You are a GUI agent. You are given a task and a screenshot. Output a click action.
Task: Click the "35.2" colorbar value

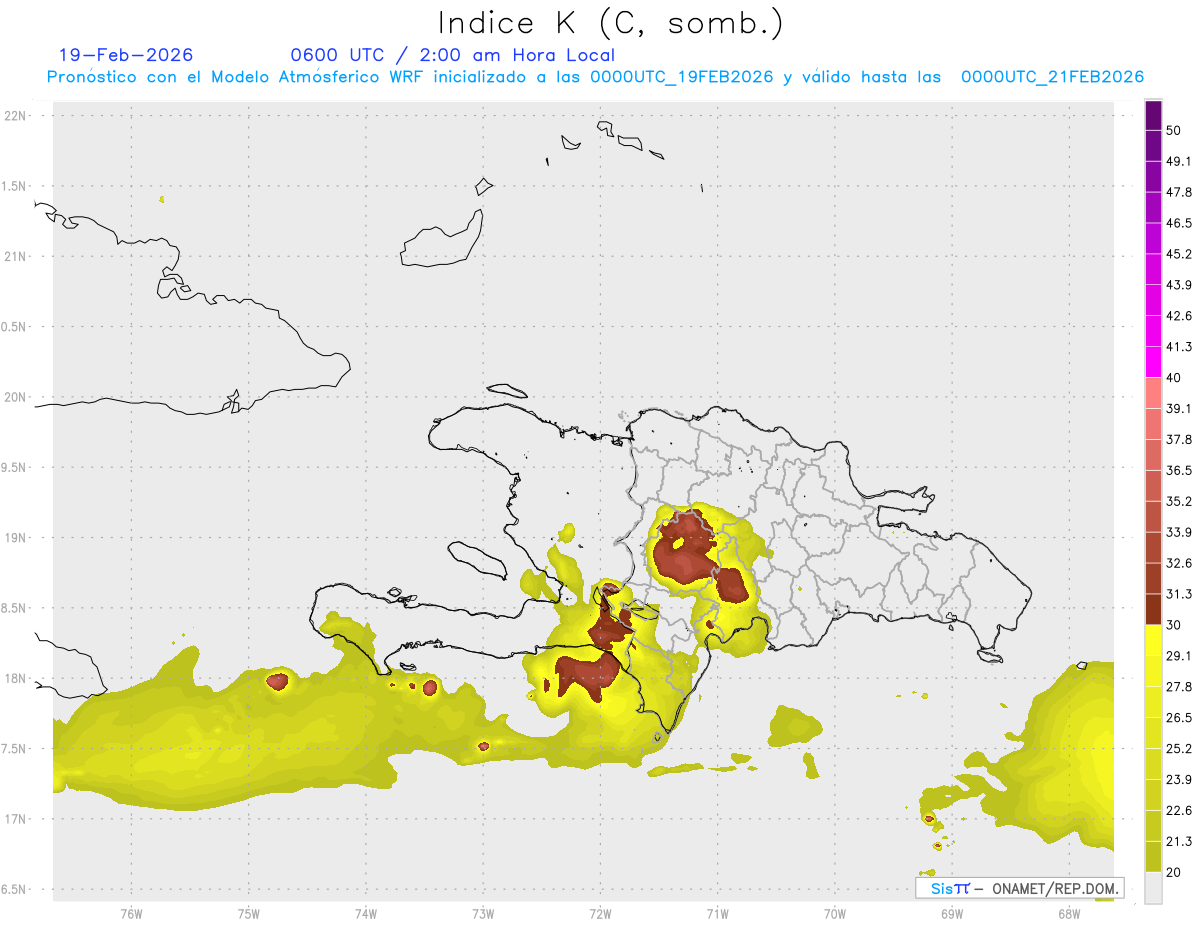click(x=1179, y=501)
